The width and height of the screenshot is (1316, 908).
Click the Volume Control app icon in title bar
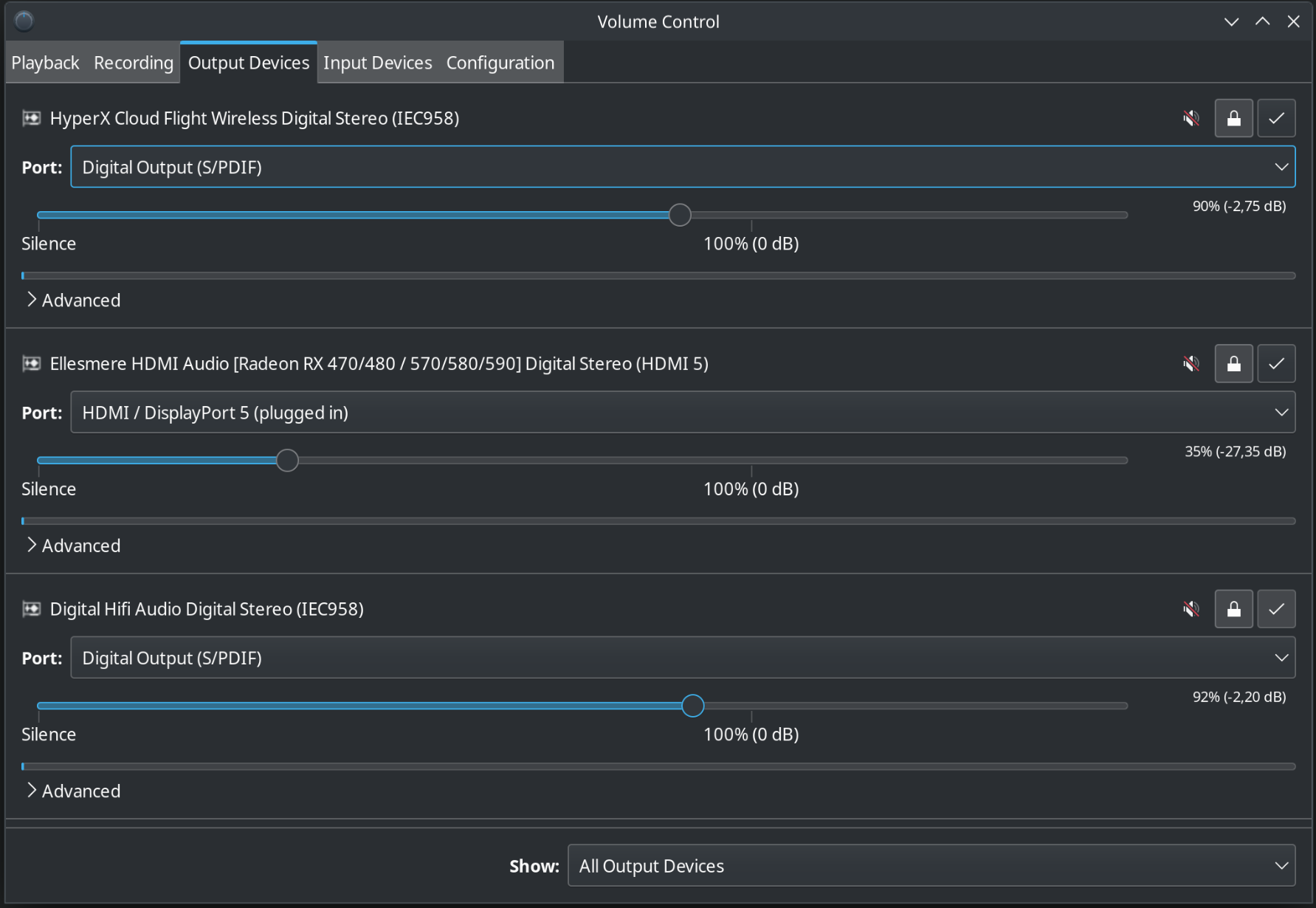point(24,21)
